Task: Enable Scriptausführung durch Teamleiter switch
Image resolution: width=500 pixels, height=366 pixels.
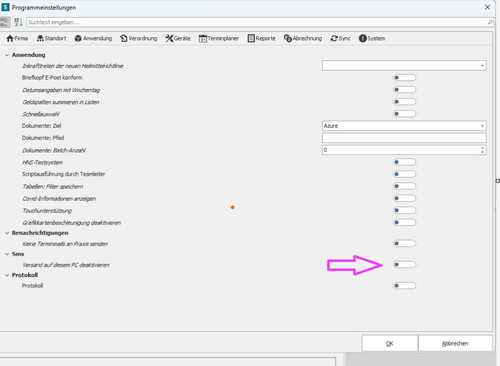Action: click(404, 174)
